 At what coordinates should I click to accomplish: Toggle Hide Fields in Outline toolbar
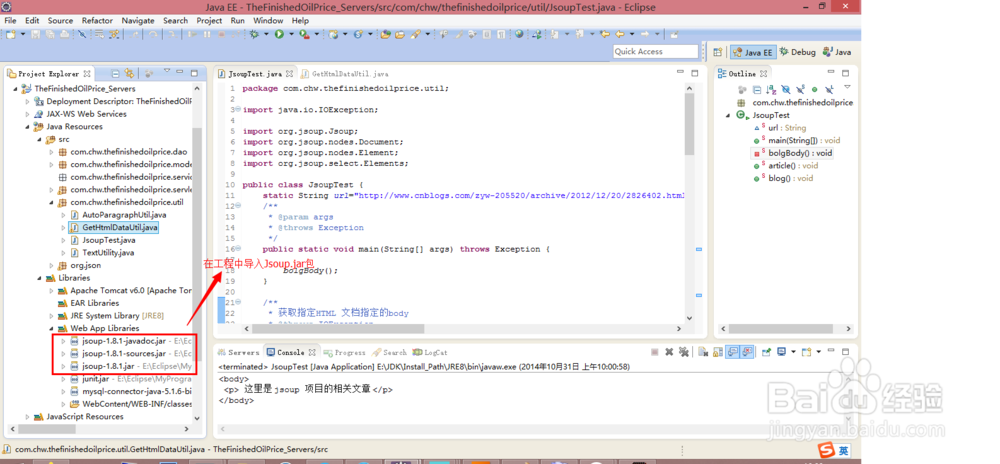coord(786,90)
